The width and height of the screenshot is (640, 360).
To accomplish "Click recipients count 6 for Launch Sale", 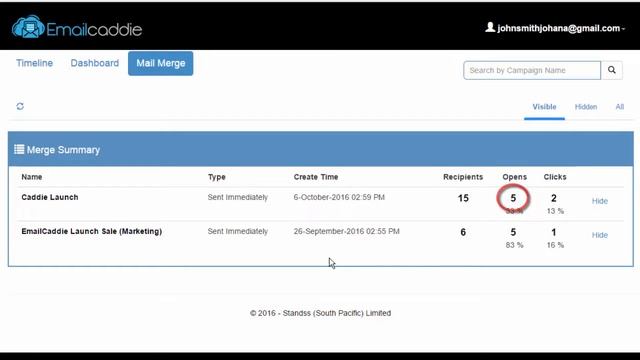I will point(463,232).
